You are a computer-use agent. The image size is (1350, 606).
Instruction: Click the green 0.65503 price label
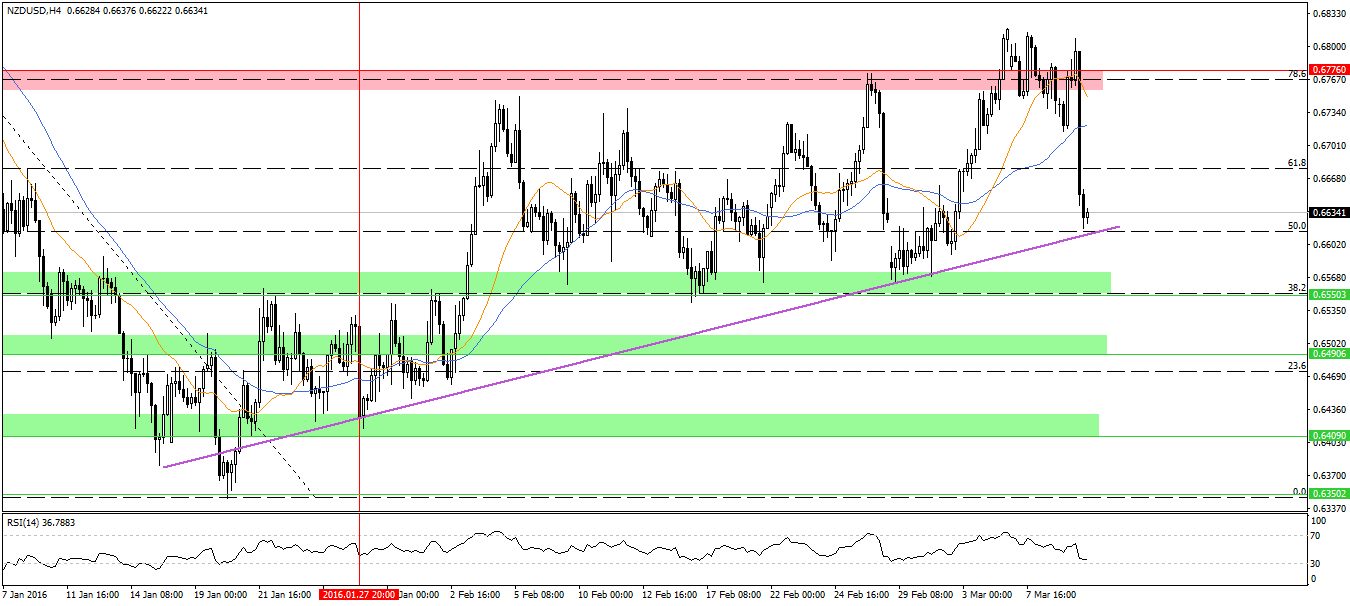coord(1328,295)
